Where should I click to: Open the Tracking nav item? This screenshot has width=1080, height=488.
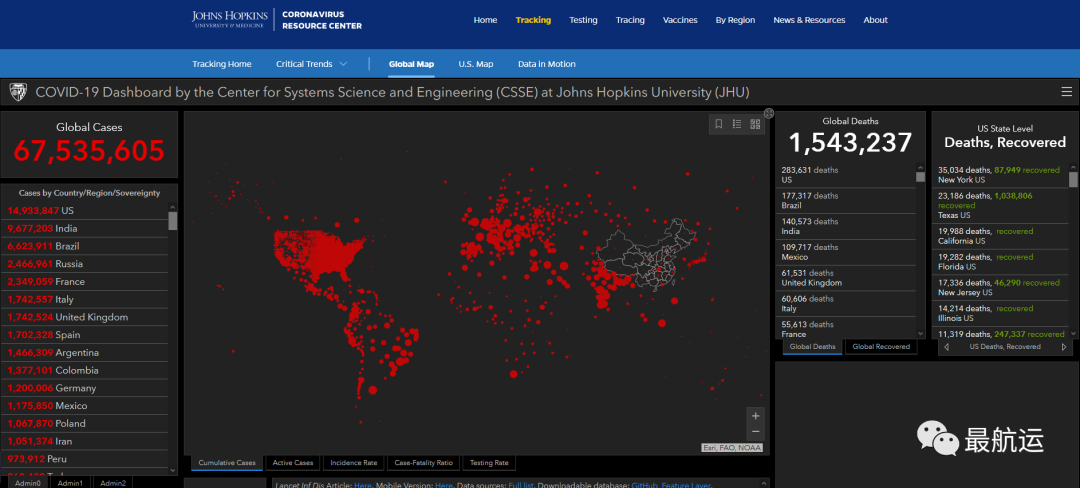(x=533, y=20)
